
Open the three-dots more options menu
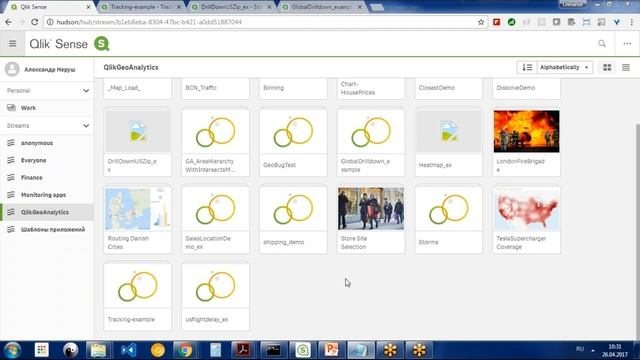point(627,44)
